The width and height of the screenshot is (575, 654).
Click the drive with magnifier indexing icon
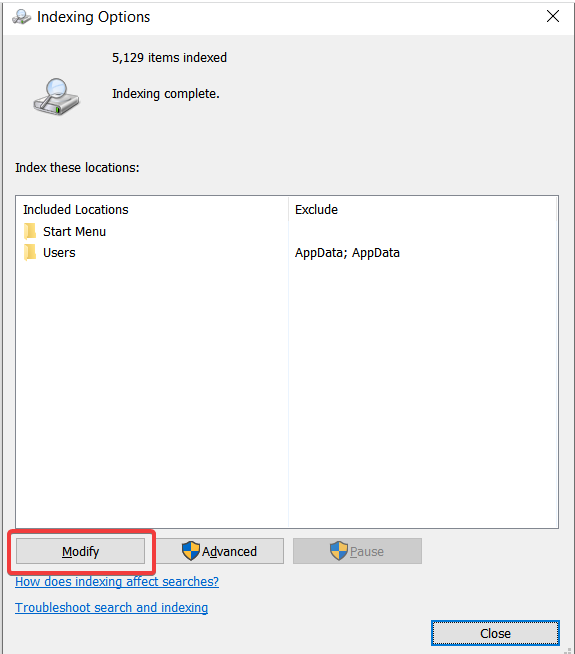point(56,96)
